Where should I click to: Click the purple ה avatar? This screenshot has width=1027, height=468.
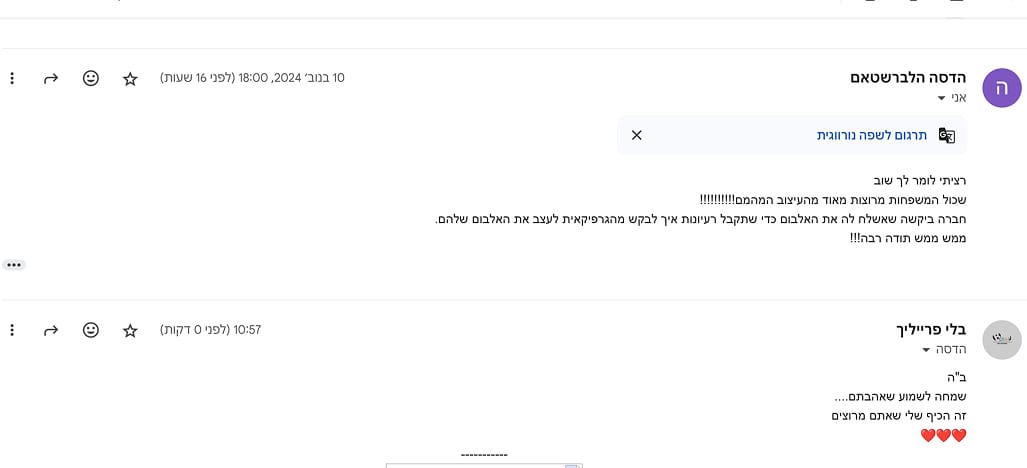(1001, 88)
